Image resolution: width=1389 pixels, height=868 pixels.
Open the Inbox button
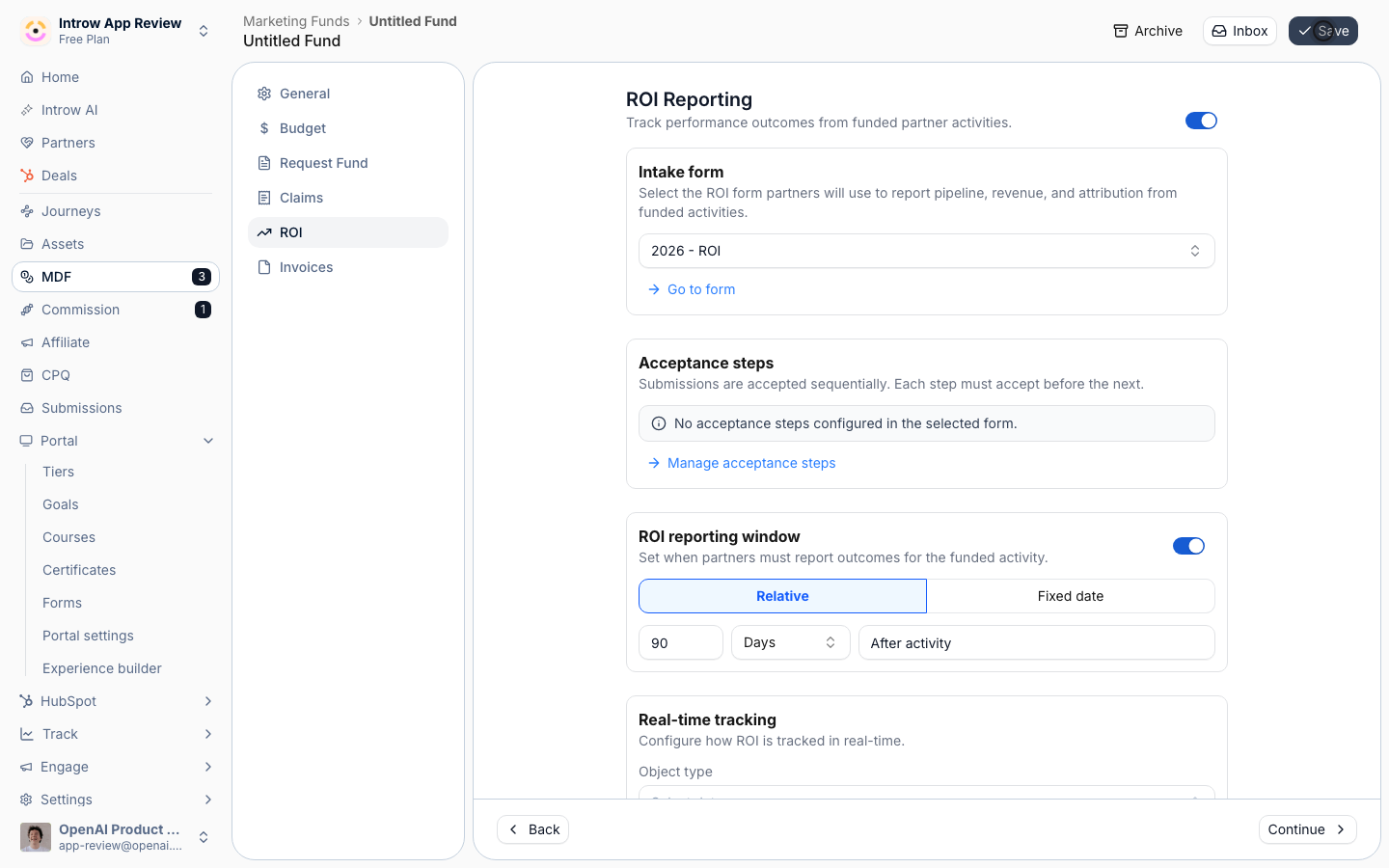pos(1239,31)
